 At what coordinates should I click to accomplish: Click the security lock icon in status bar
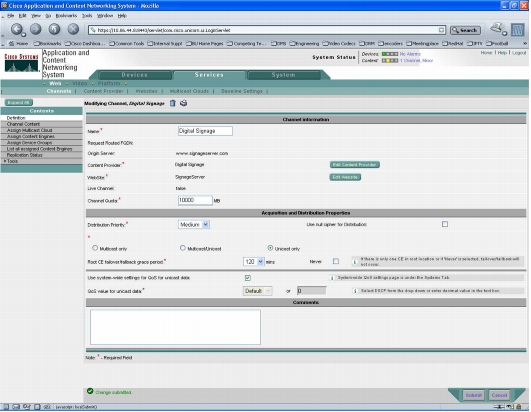[x=518, y=407]
